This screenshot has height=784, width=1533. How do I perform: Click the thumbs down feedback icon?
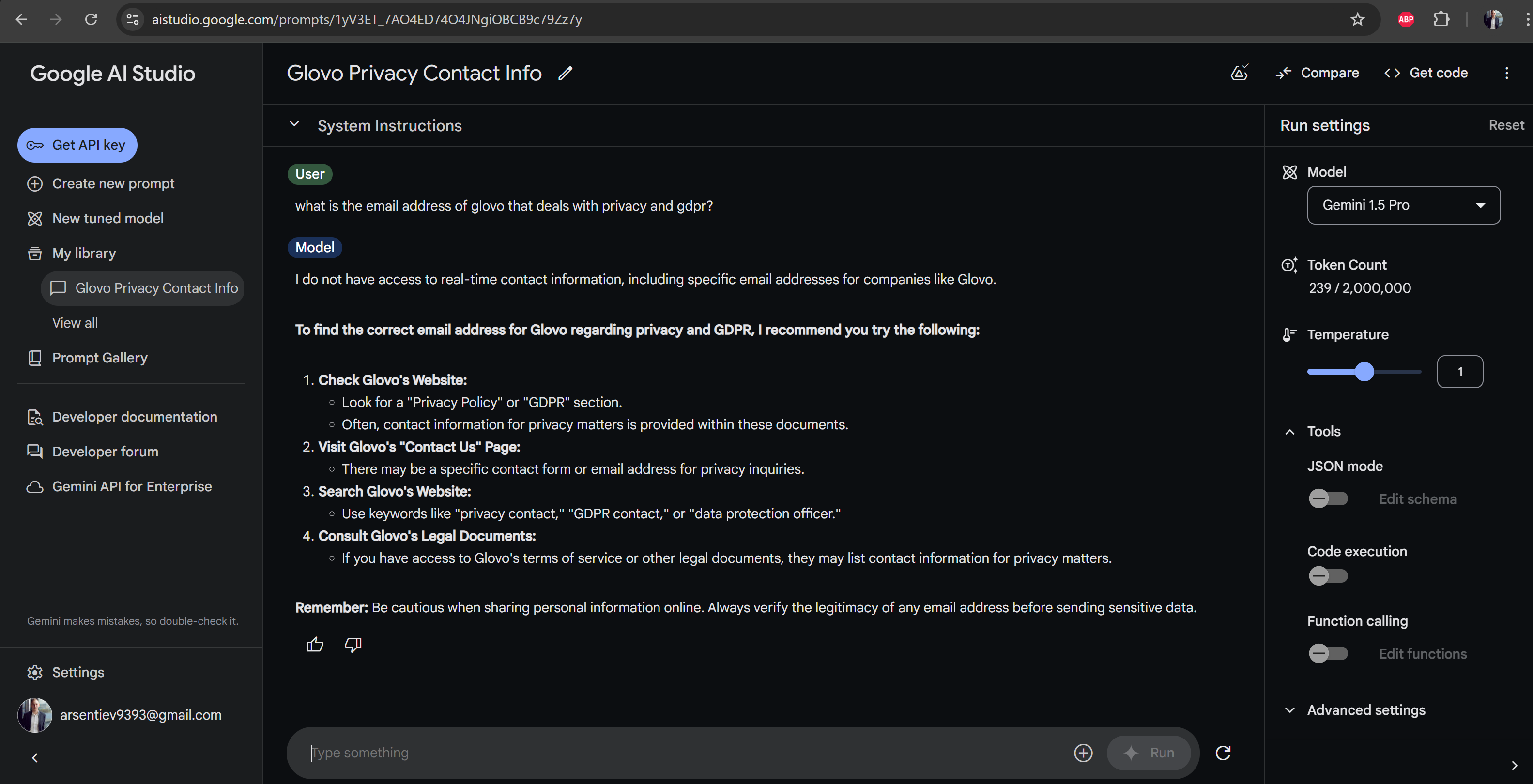(353, 645)
